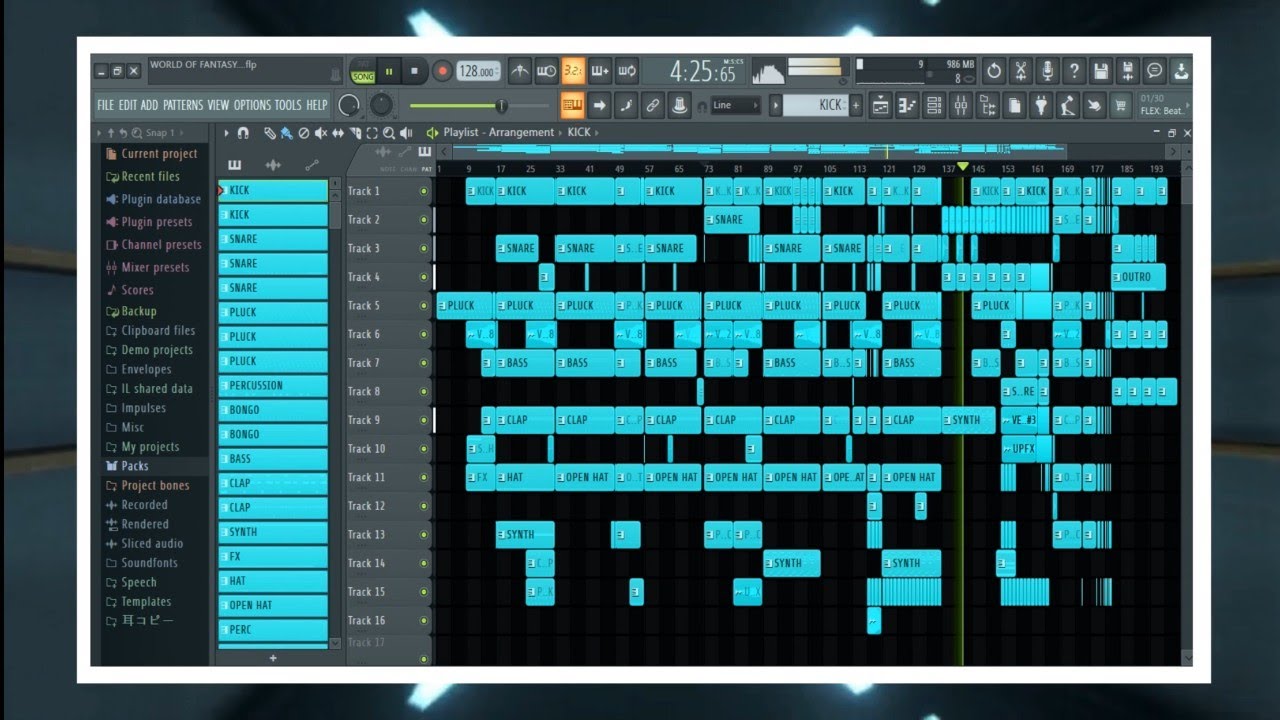Select the Slice tool in Playlist
The width and height of the screenshot is (1280, 720).
point(355,133)
